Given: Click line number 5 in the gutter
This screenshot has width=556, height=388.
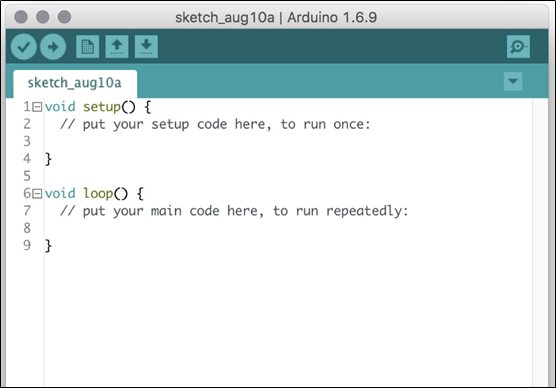Looking at the screenshot, I should (x=27, y=176).
